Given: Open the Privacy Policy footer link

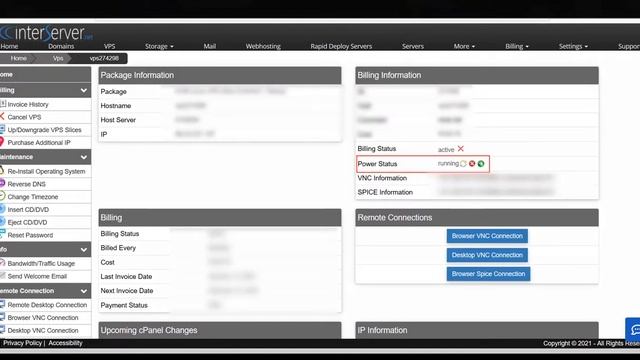Looking at the screenshot, I should click(x=22, y=343).
